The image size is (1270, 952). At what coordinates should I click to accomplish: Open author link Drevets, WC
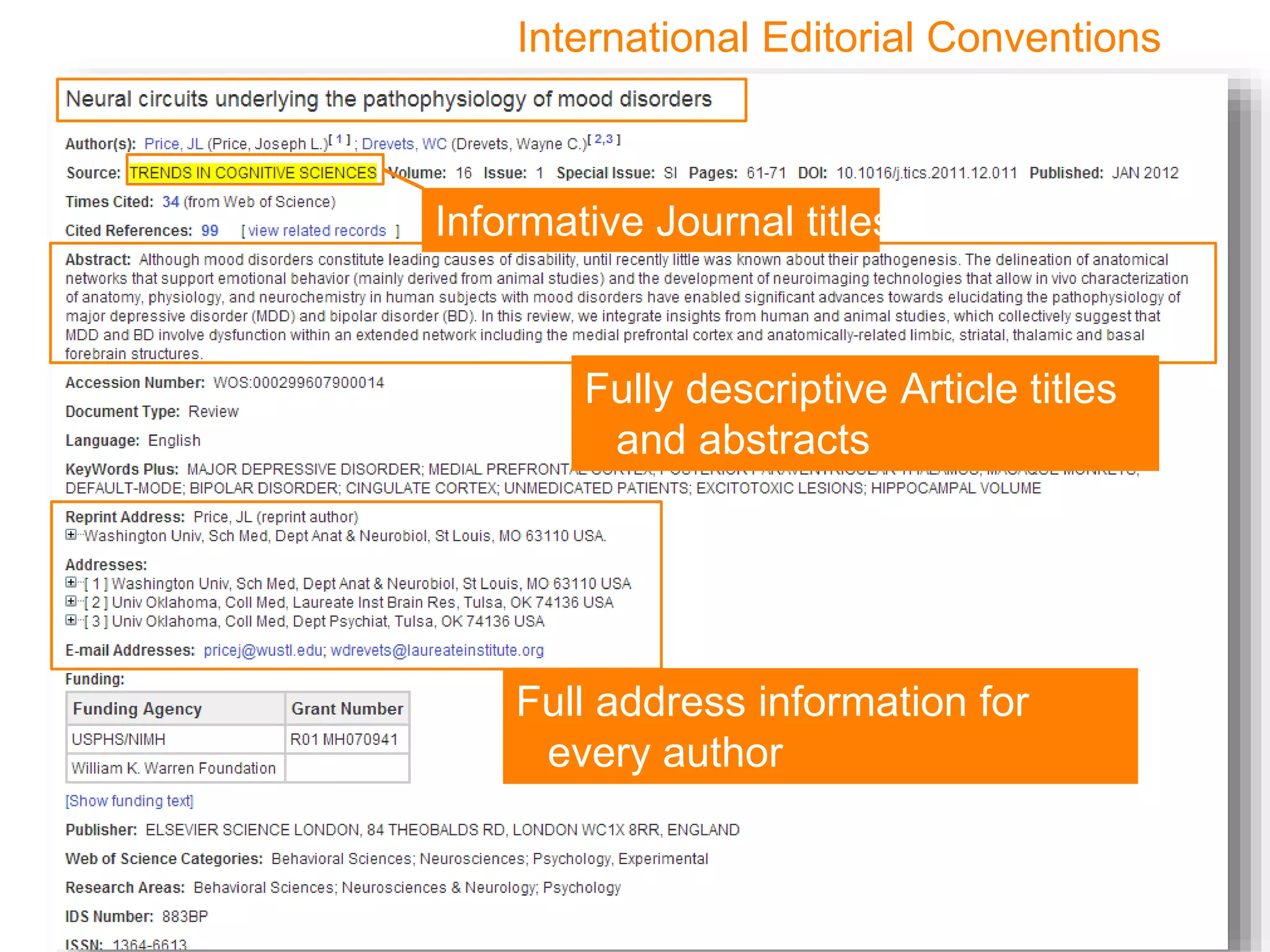(x=404, y=144)
